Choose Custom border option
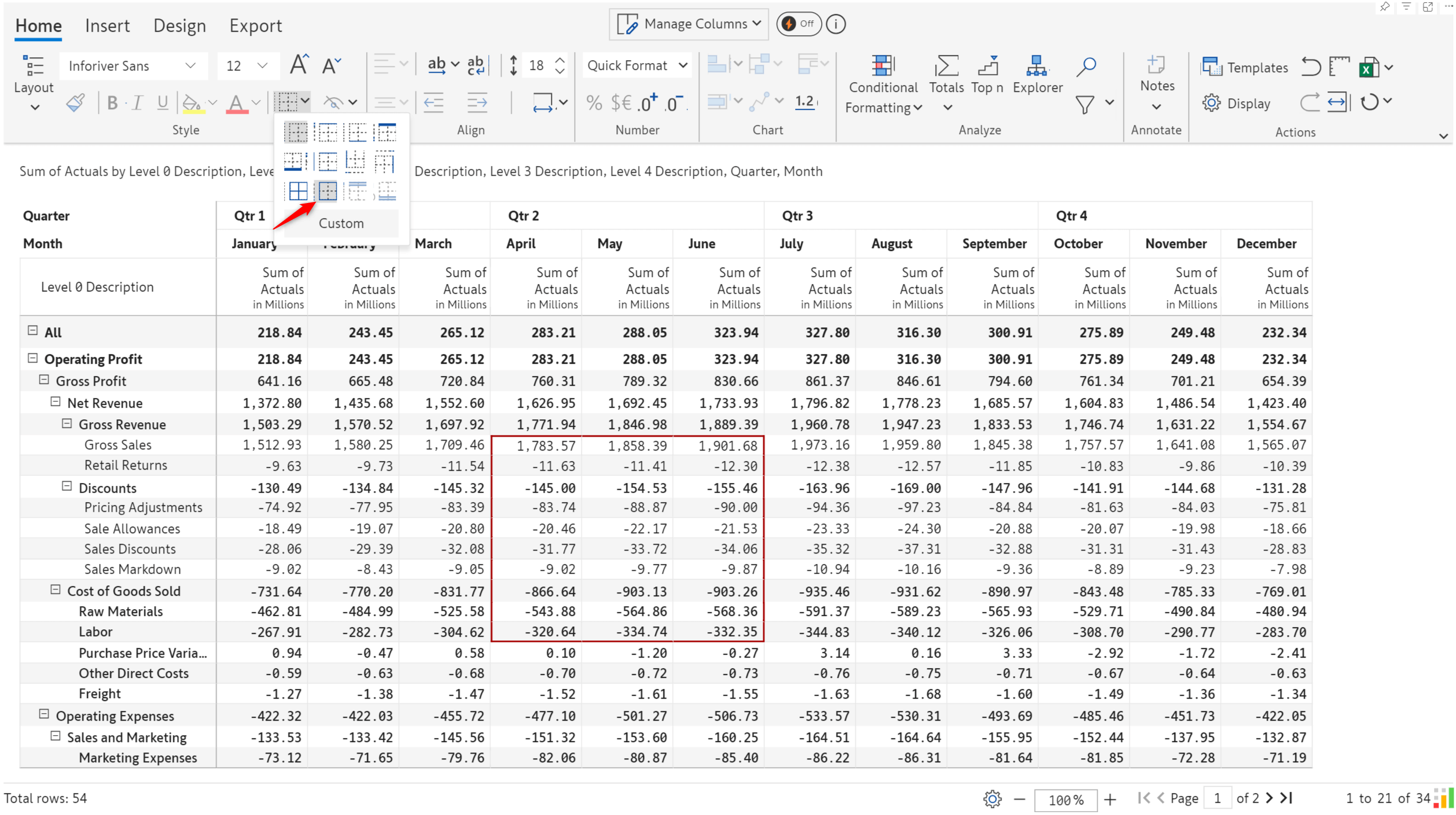Screen dimensions: 1456x815 click(341, 223)
